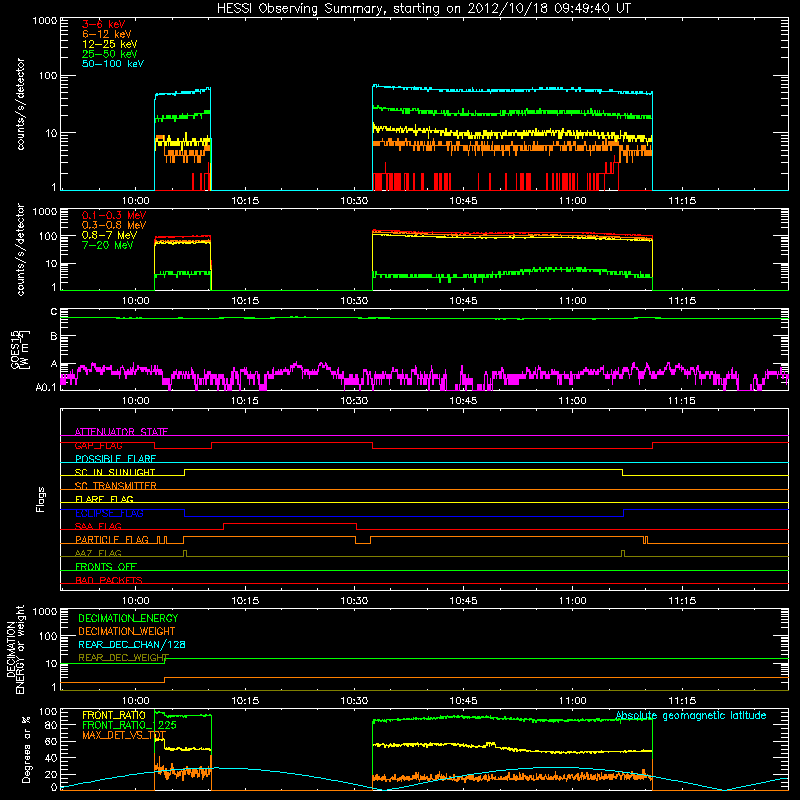Select the FRONTS_OFF flag label
Image resolution: width=800 pixels, height=800 pixels.
(x=106, y=567)
